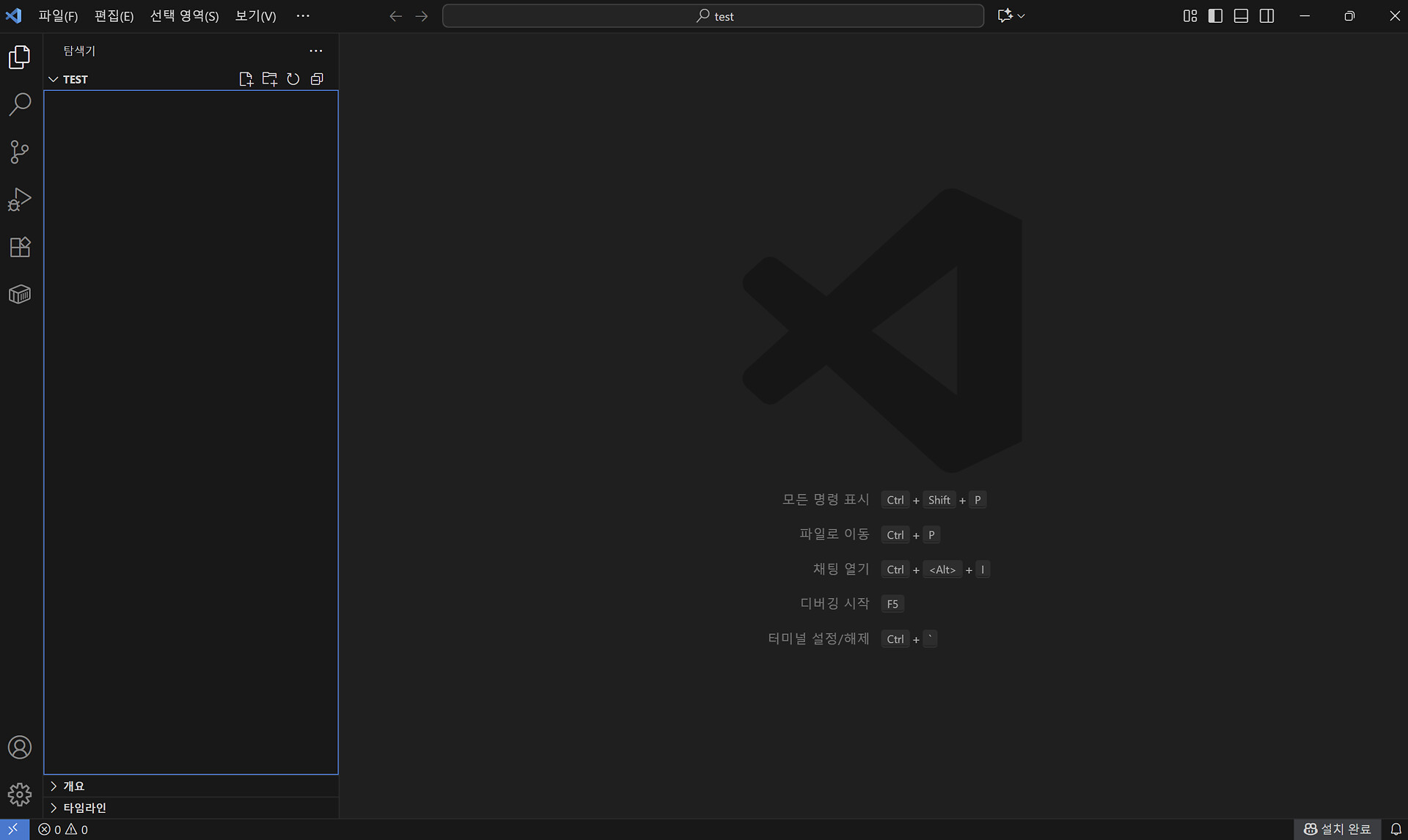Click the test search command center box
This screenshot has width=1408, height=840.
(x=713, y=16)
